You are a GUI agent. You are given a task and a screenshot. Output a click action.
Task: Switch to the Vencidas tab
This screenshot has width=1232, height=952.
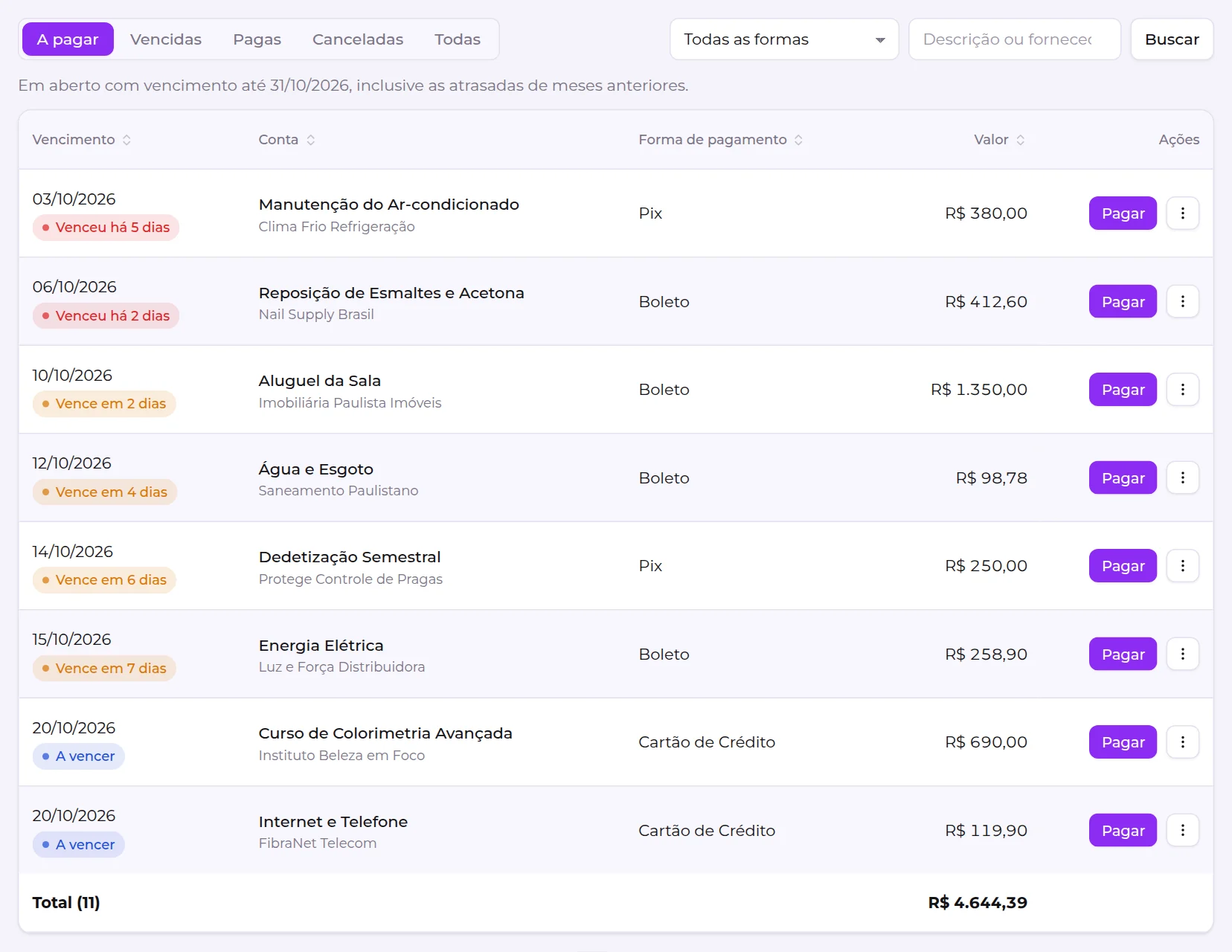pos(166,39)
